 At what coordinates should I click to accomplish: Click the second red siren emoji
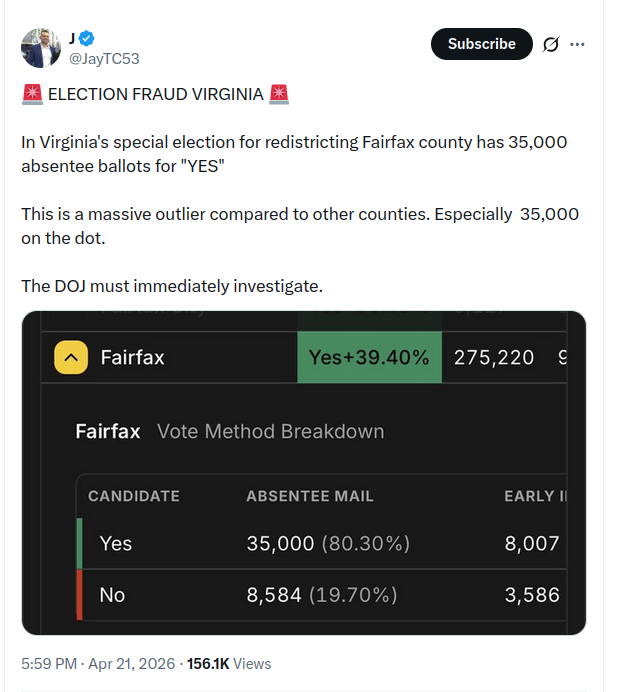[x=278, y=94]
